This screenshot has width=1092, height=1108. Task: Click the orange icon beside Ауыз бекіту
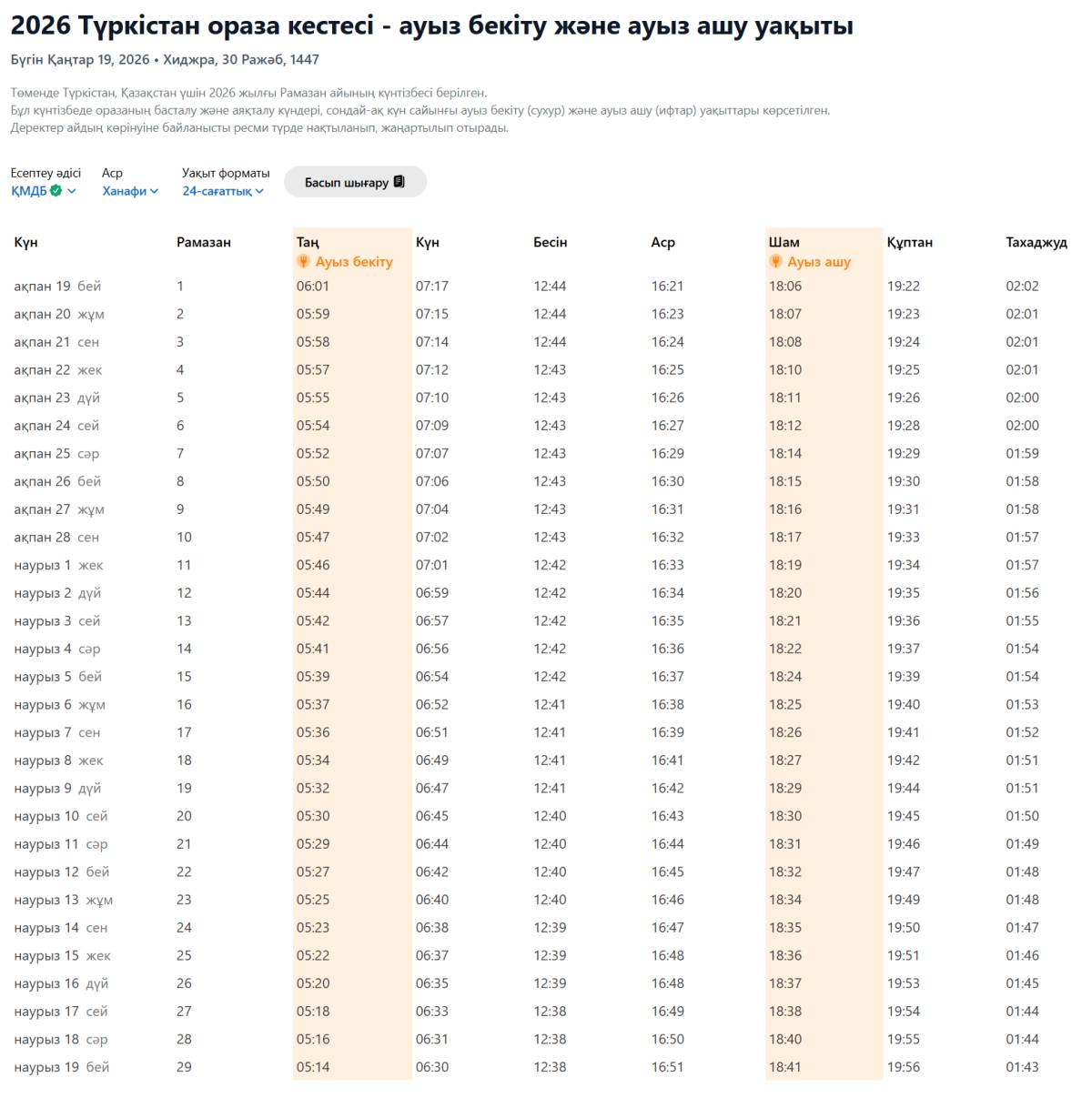304,262
